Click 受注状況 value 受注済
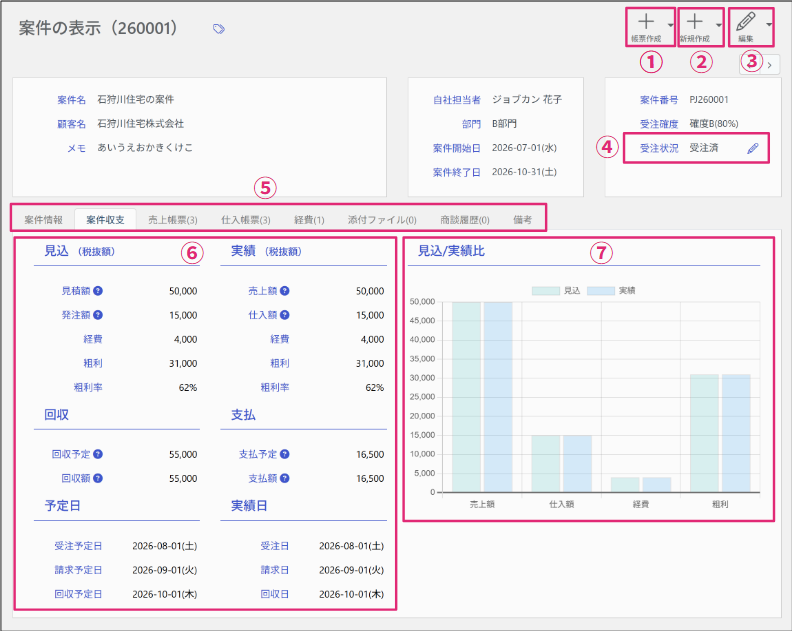Viewport: 792px width, 631px height. [x=704, y=148]
